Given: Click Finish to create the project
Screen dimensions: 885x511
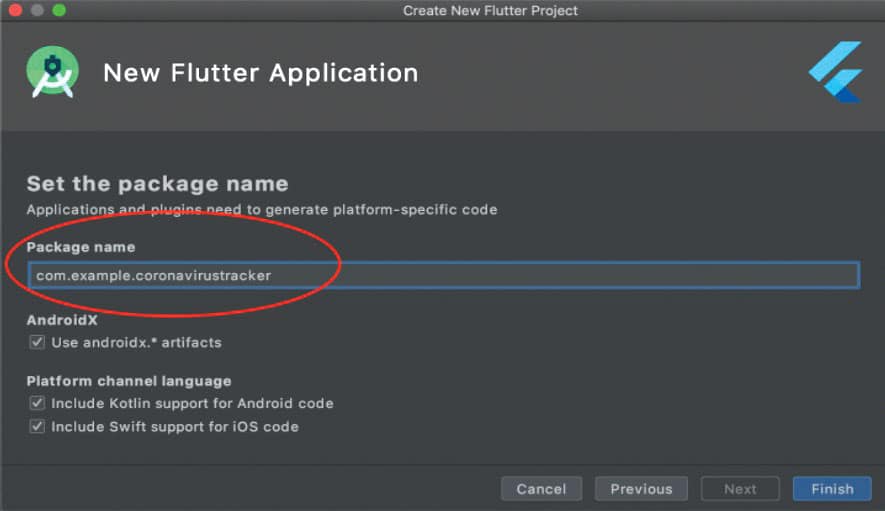Looking at the screenshot, I should pyautogui.click(x=832, y=489).
